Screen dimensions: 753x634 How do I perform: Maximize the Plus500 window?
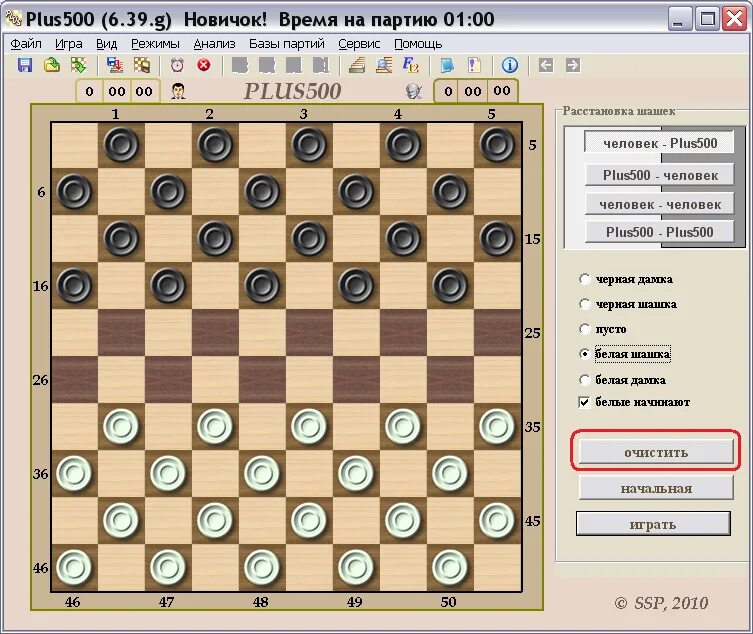coord(707,20)
